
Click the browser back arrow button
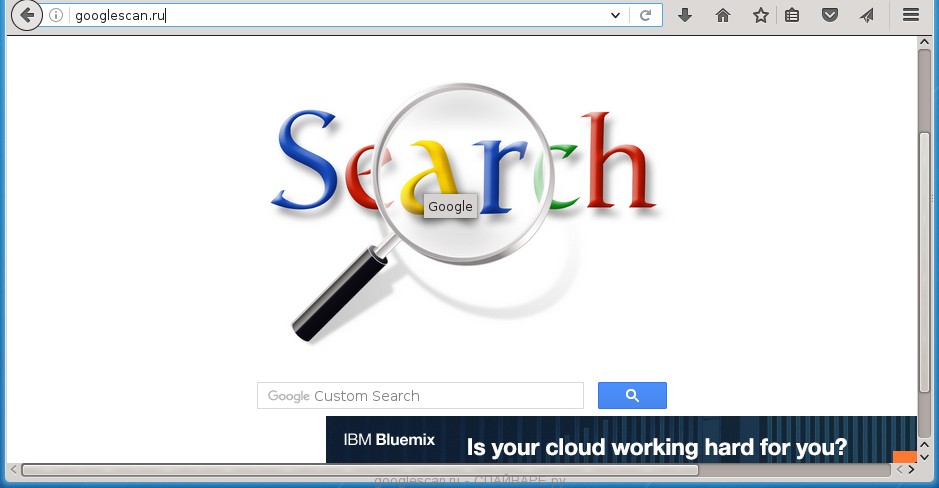pos(27,15)
